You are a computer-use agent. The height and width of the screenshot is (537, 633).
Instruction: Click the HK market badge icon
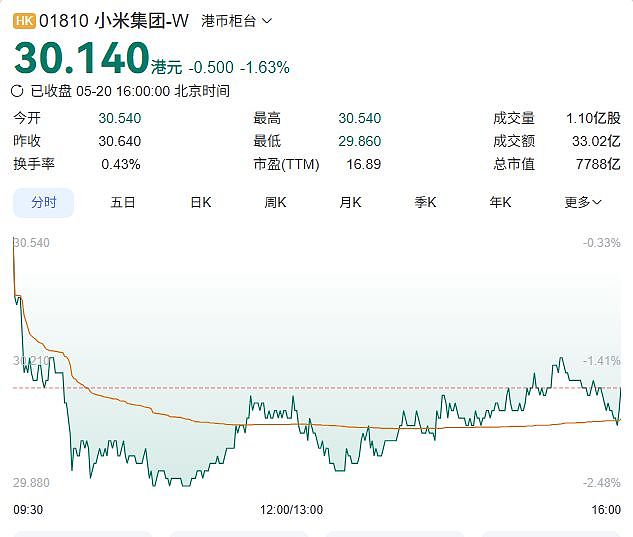pyautogui.click(x=24, y=21)
